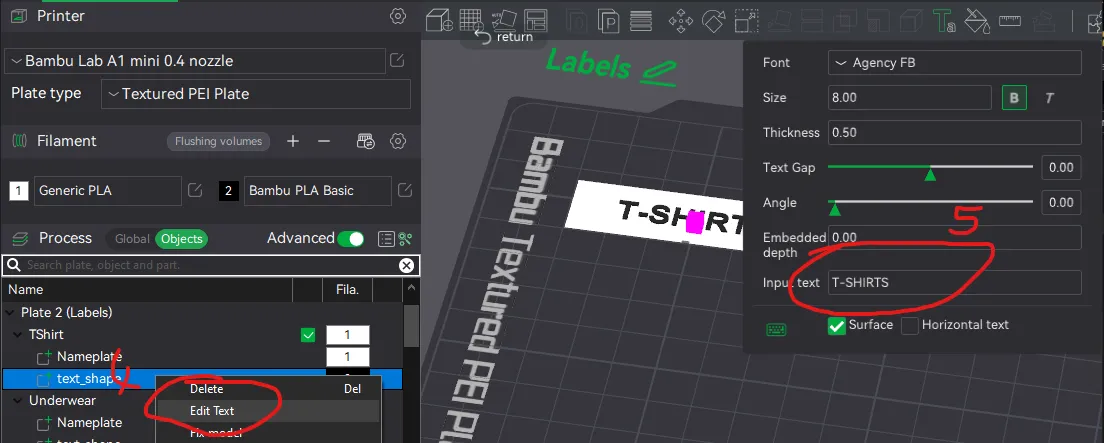Toggle the Advanced switch

tap(351, 239)
